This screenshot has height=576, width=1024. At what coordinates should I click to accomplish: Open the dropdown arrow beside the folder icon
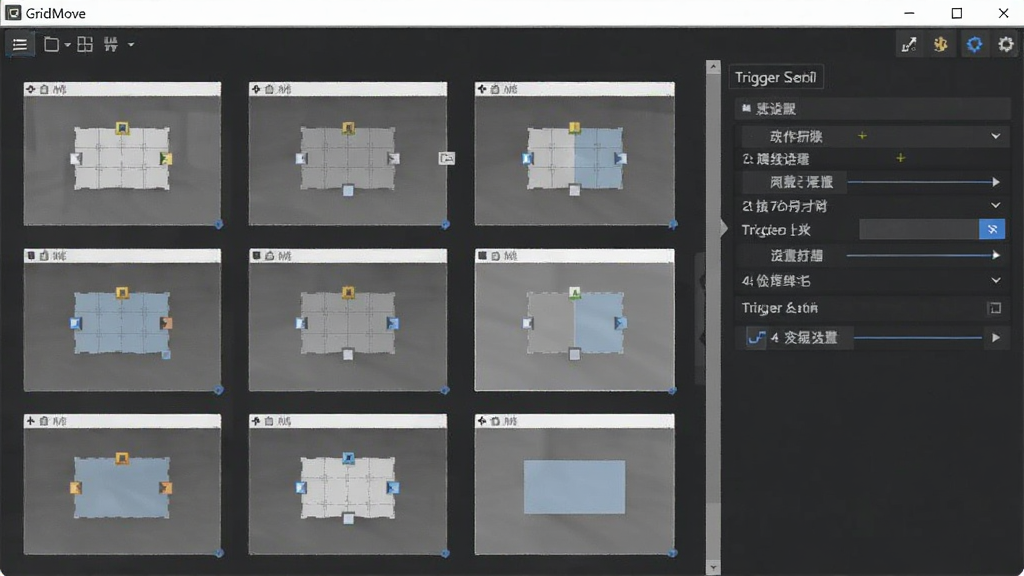point(67,45)
